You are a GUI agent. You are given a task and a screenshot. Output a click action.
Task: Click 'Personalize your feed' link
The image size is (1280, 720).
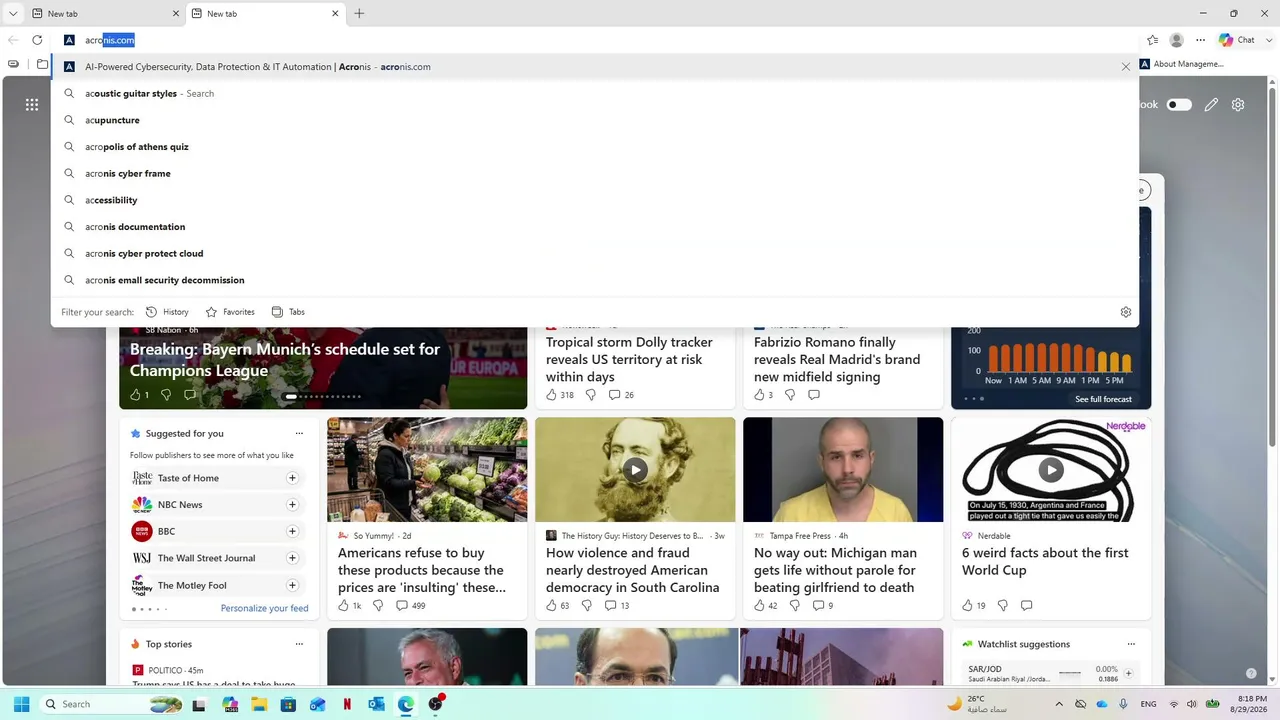(x=264, y=608)
